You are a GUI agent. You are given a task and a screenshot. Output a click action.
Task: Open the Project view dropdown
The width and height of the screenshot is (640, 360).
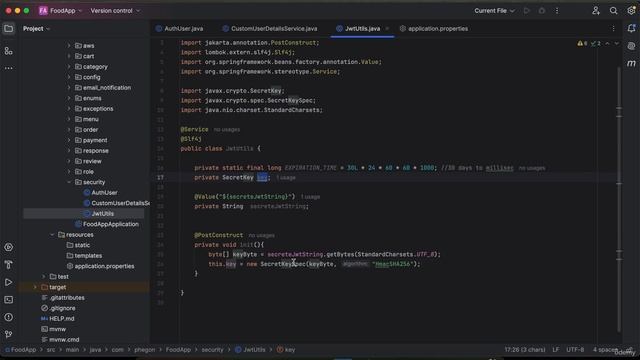[x=36, y=29]
